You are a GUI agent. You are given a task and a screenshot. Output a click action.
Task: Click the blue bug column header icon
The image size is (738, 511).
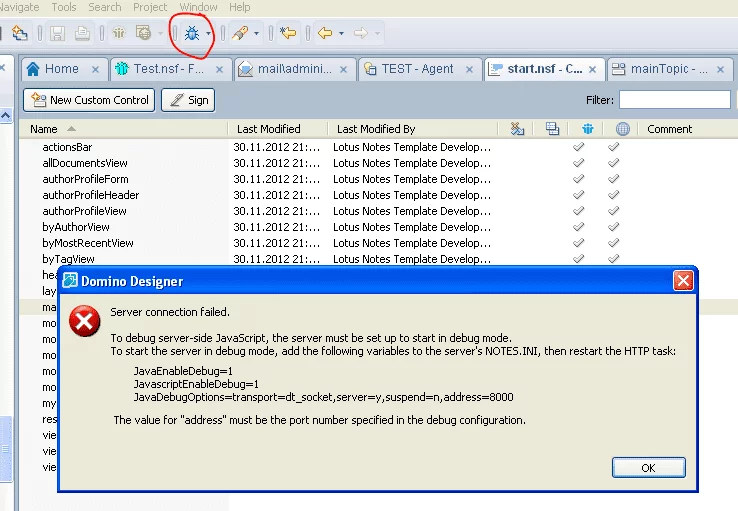click(x=588, y=129)
